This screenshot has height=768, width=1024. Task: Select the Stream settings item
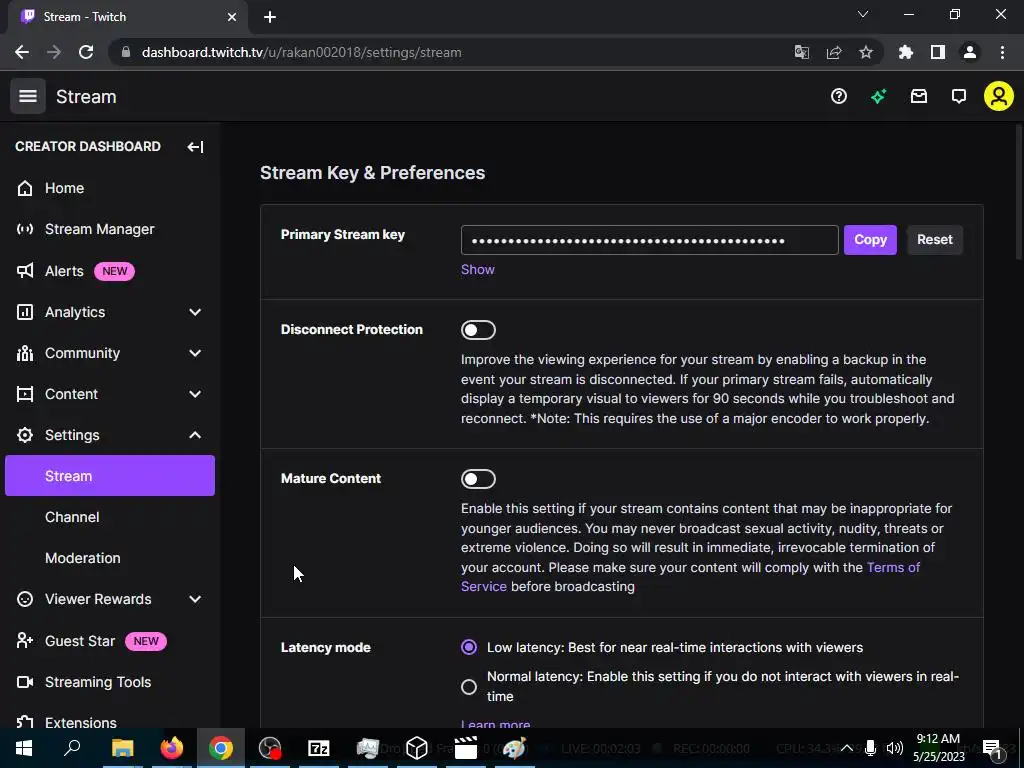110,475
